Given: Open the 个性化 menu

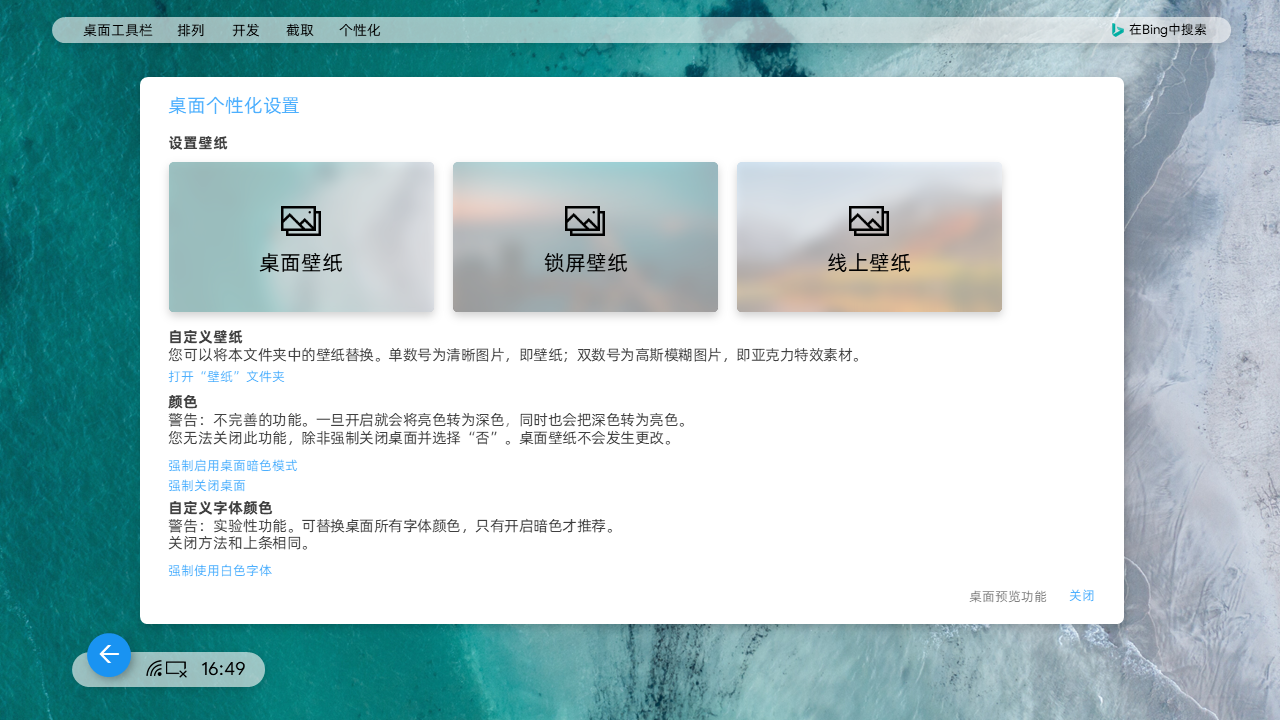Looking at the screenshot, I should 360,30.
